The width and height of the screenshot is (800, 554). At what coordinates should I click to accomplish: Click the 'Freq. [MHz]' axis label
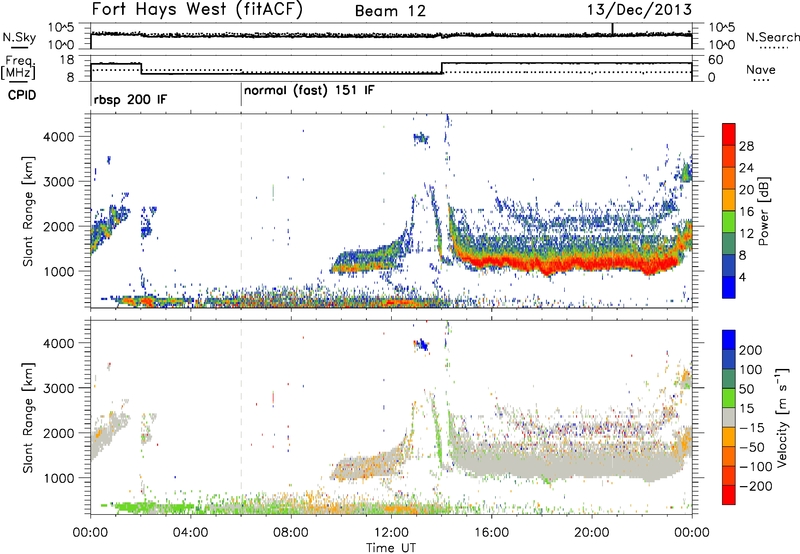tap(18, 67)
